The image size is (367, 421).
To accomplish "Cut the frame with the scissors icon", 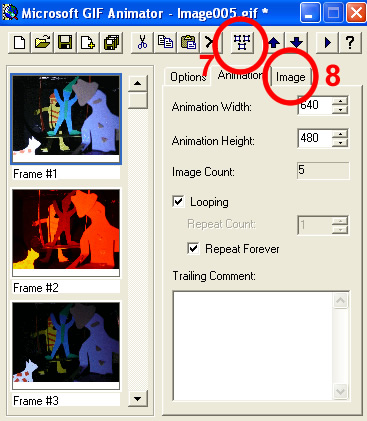I will [x=142, y=43].
